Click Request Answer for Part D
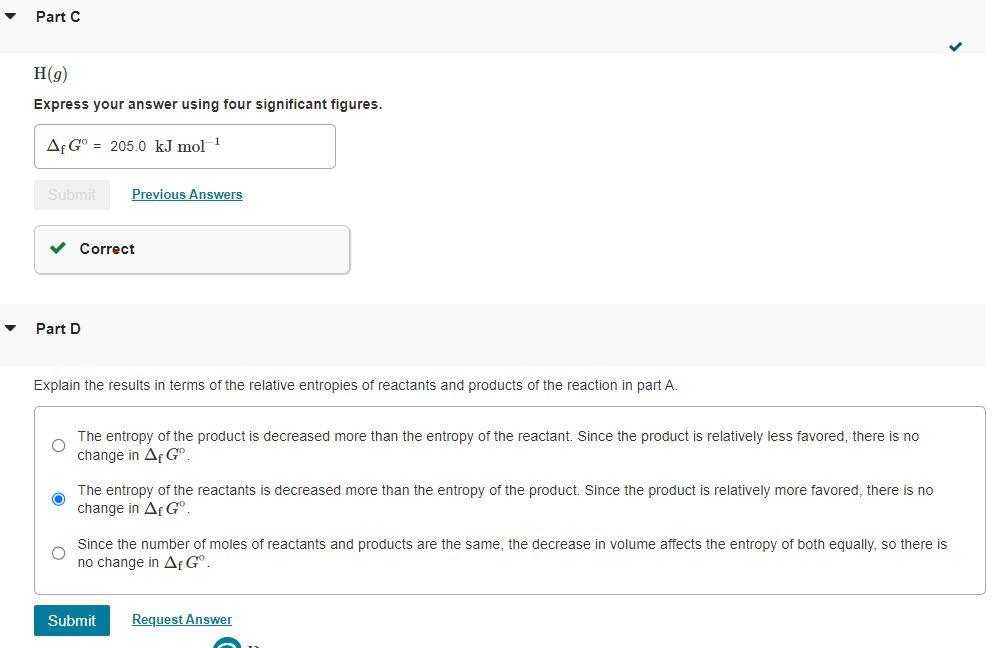998x648 pixels. point(181,619)
